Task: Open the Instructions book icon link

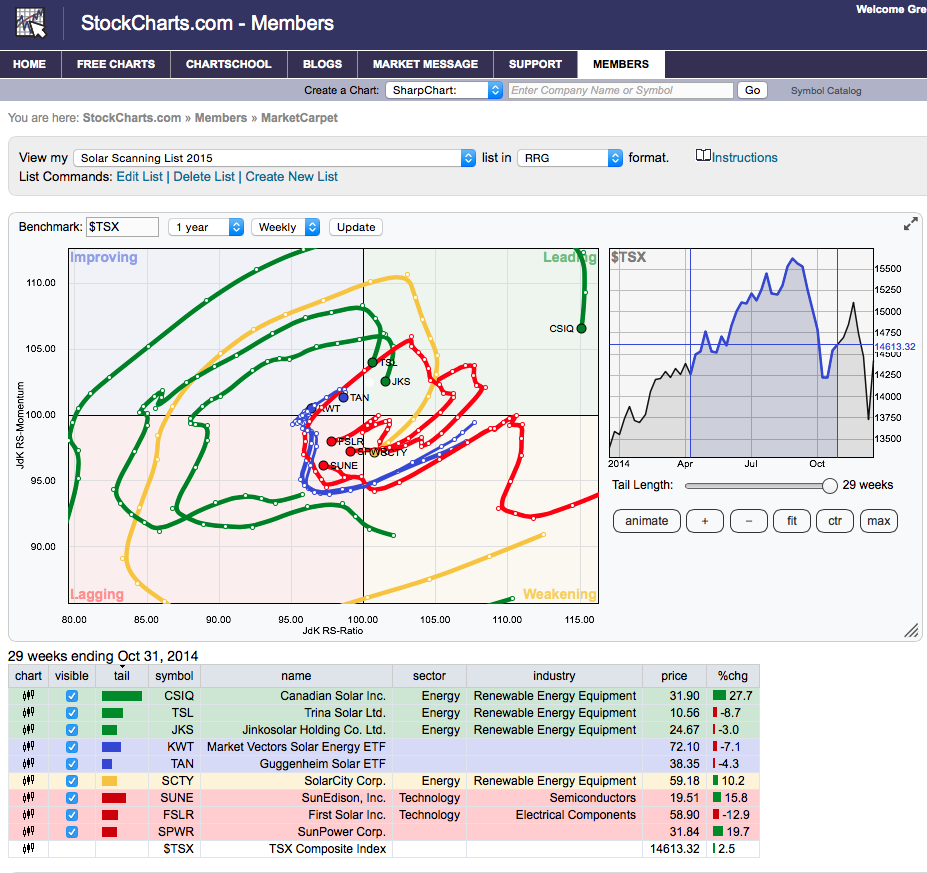Action: click(x=703, y=157)
